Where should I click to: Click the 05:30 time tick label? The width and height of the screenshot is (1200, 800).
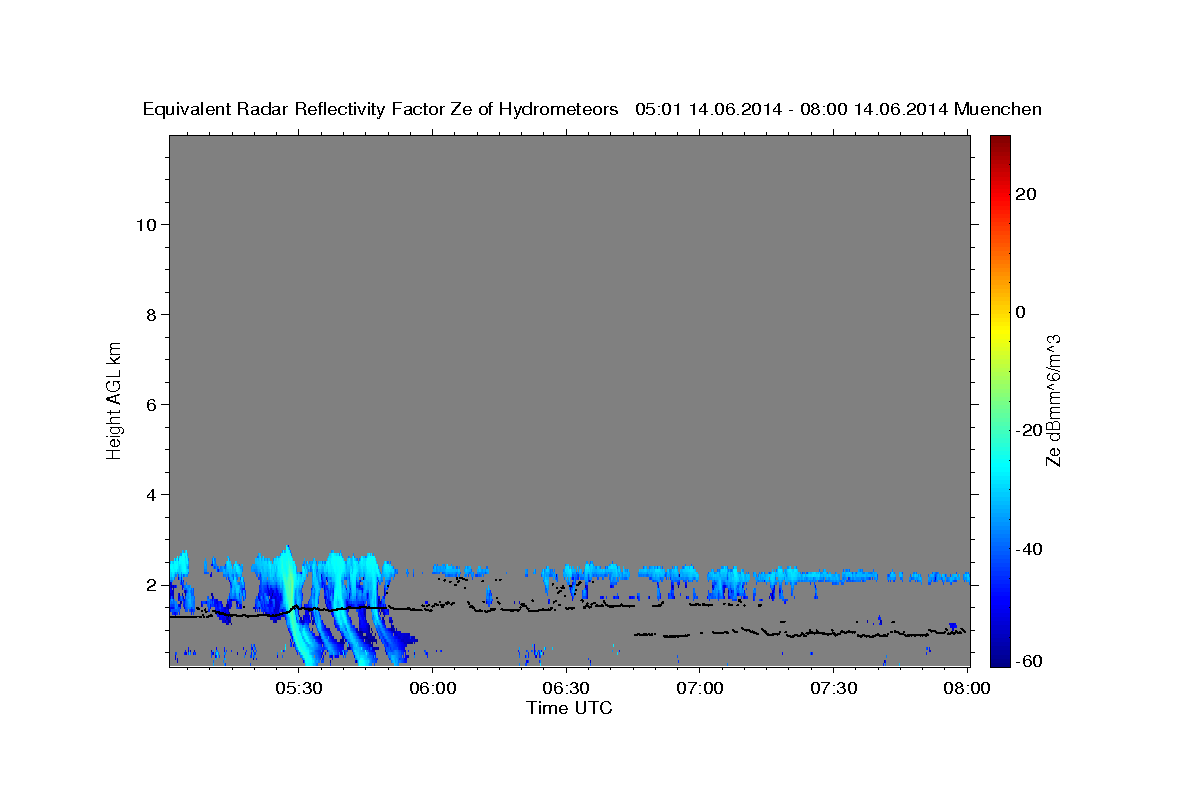[298, 689]
